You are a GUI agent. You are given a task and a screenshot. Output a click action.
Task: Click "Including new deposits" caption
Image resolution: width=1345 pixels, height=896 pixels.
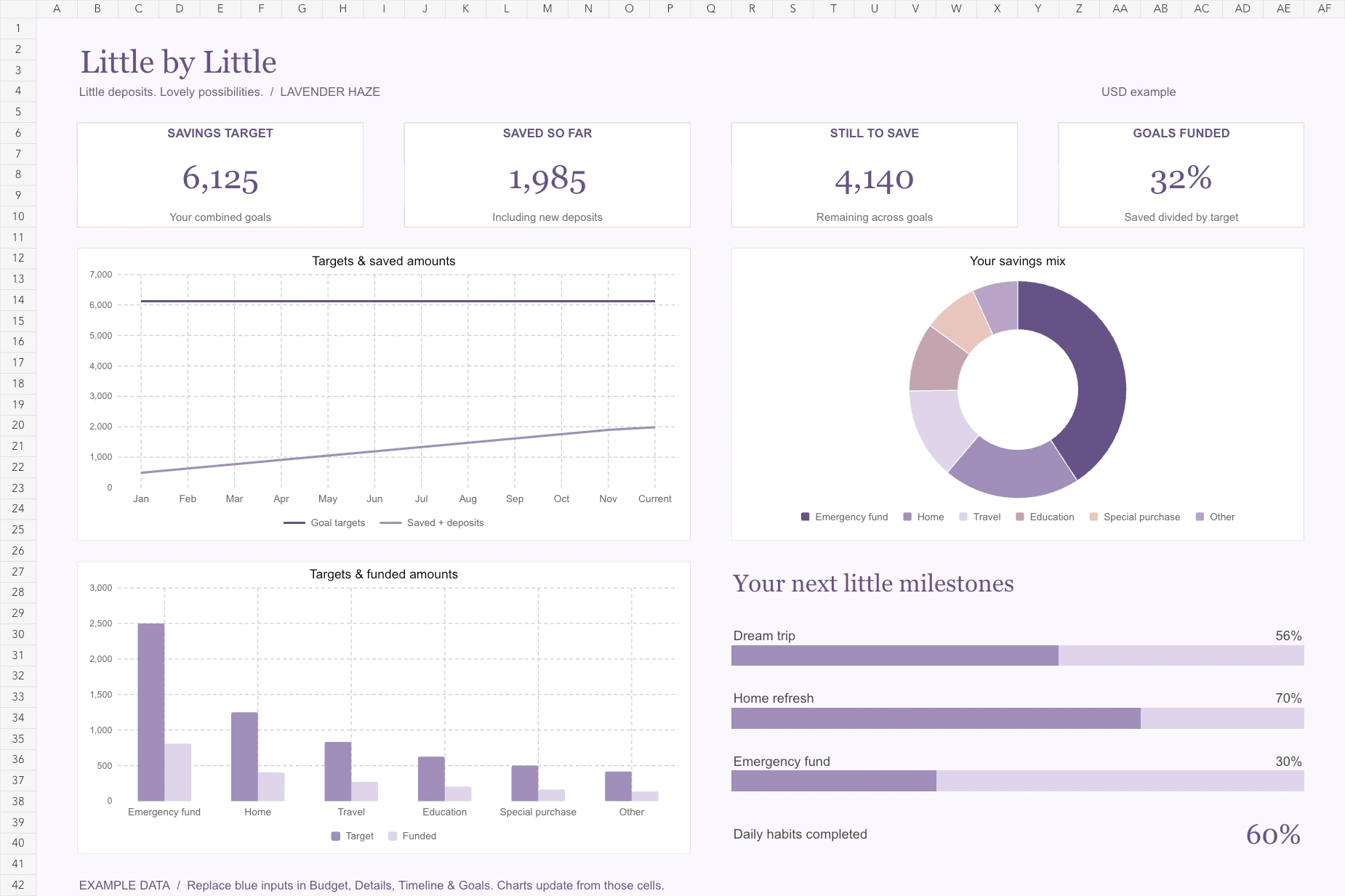pos(547,217)
